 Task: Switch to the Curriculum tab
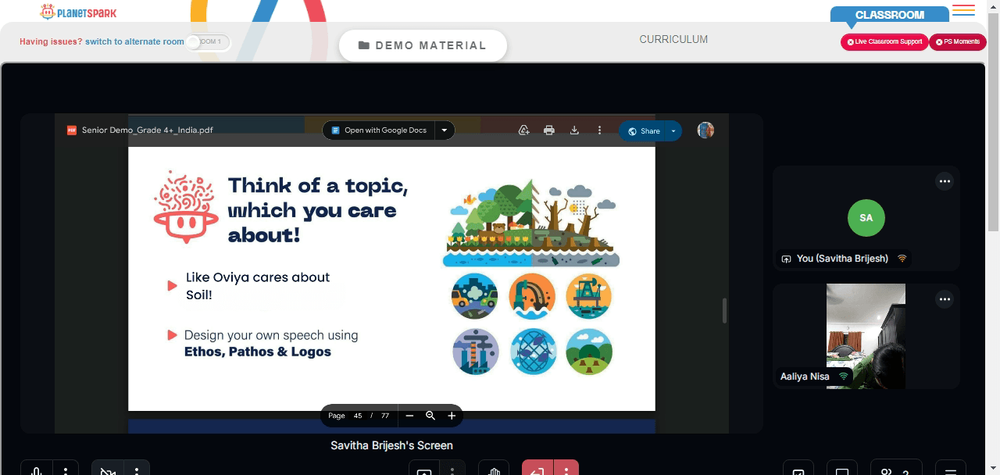(x=673, y=40)
